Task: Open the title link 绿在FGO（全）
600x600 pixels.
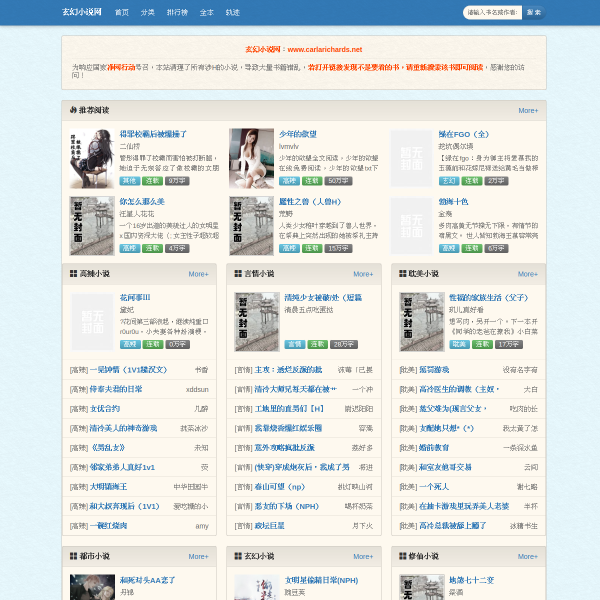Action: 464,134
